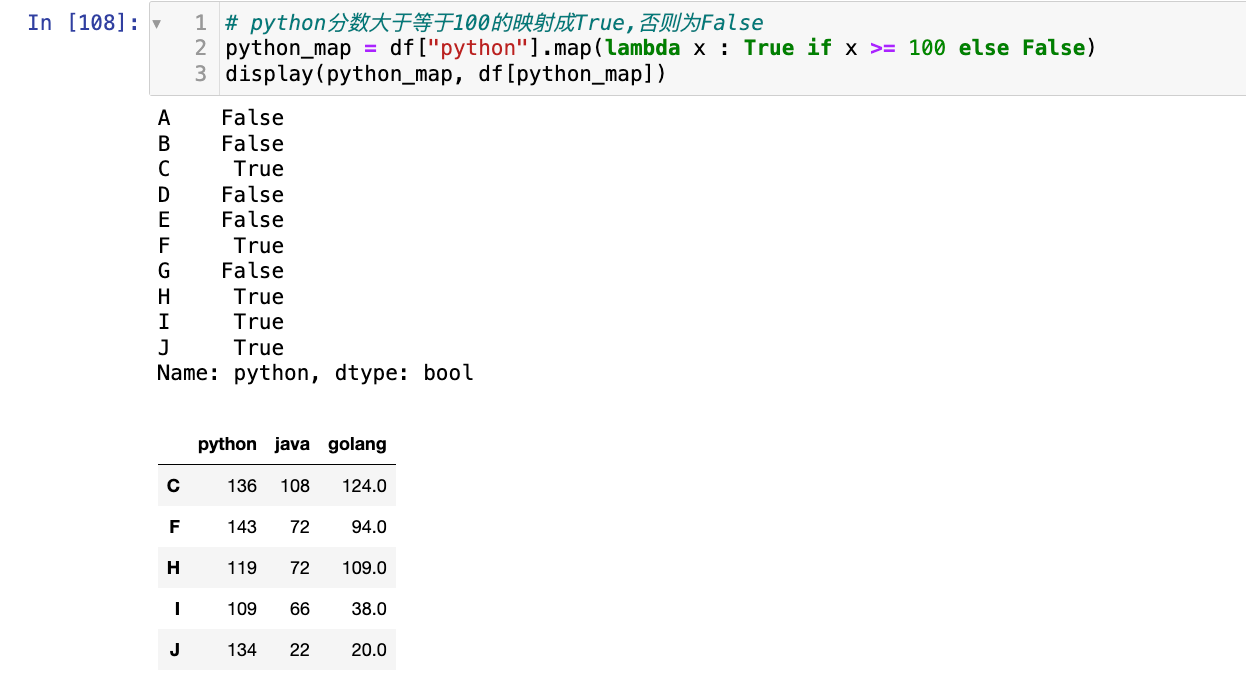
Task: Select row index J in the table
Action: 174,650
